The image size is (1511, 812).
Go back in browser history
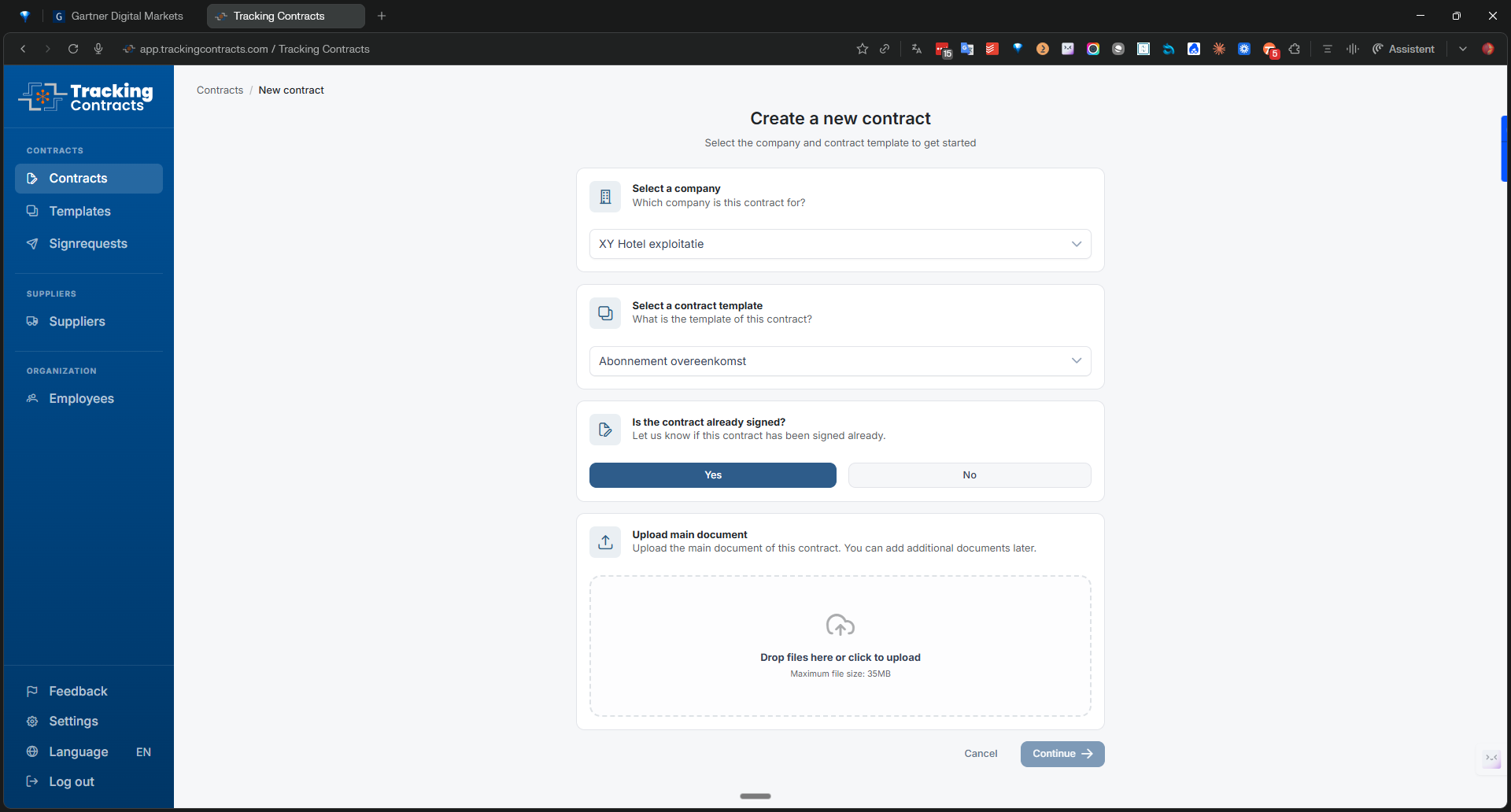24,49
